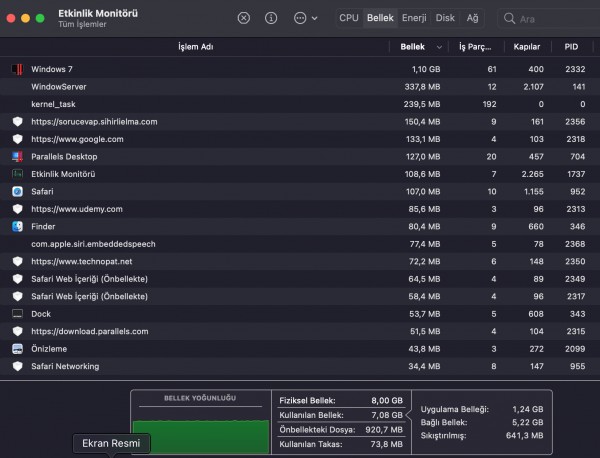Click the Tüm İşlemler window subtitle
The width and height of the screenshot is (600, 458).
82,24
